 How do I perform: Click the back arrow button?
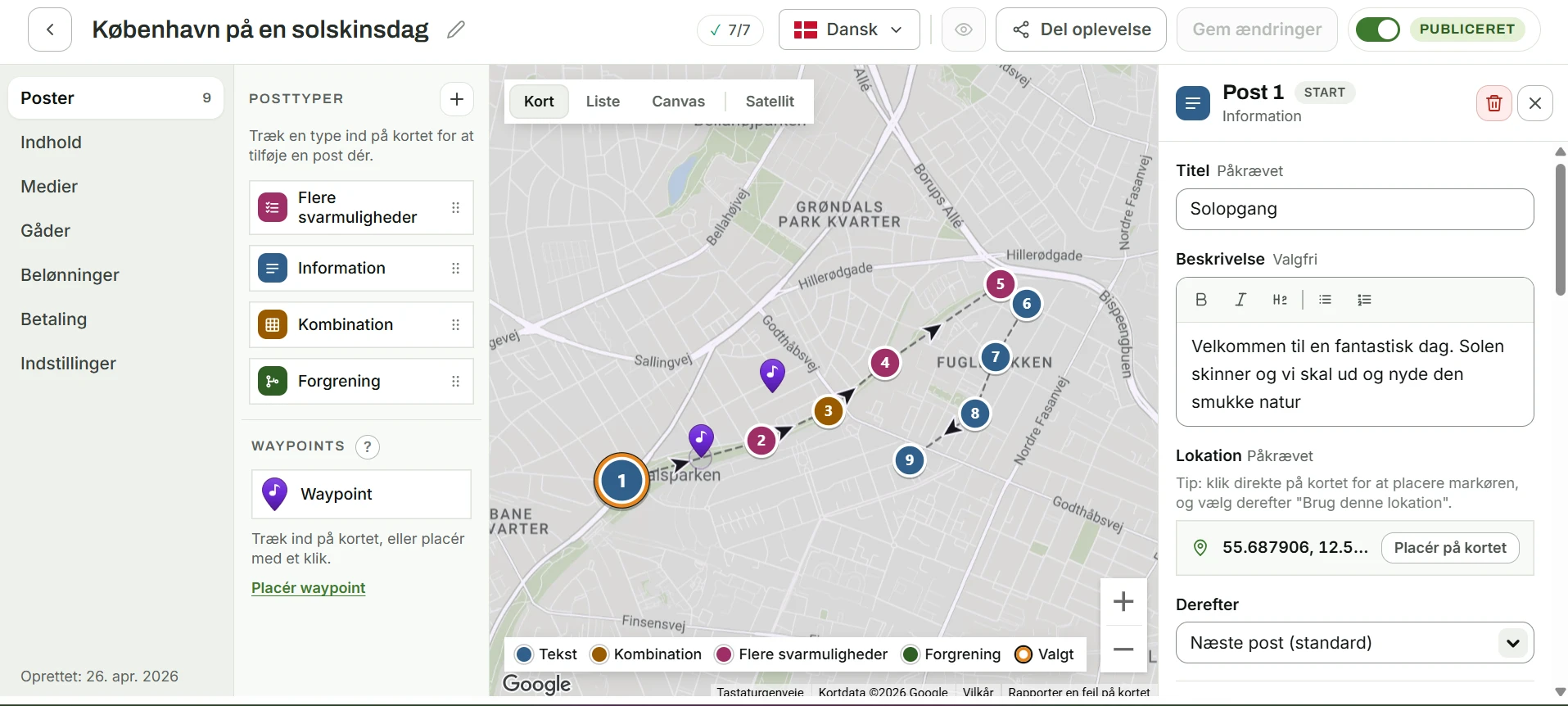click(50, 29)
